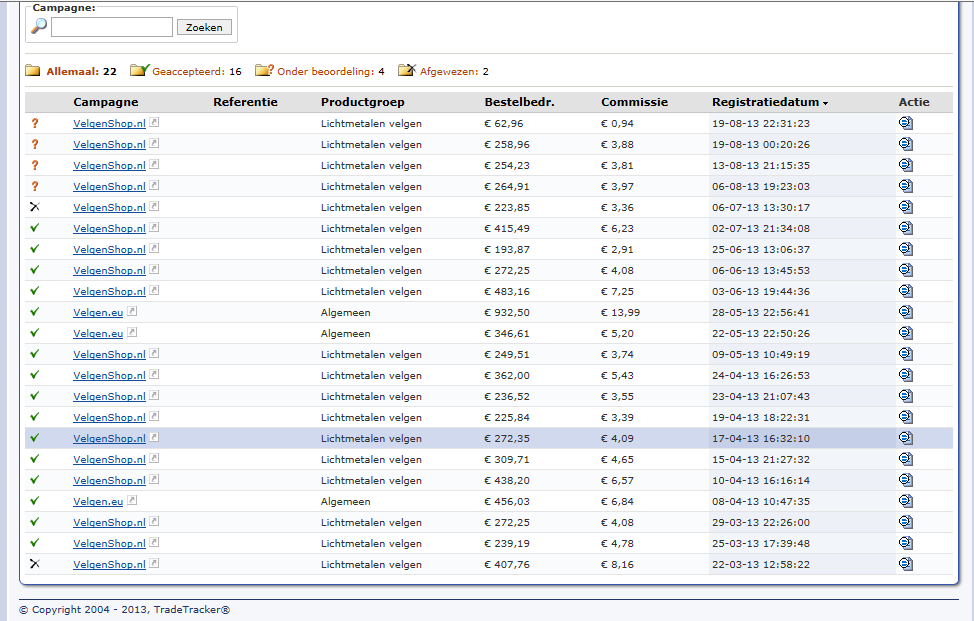974x621 pixels.
Task: Open action icon for 25-06-13 13:06:37 row
Action: pyautogui.click(x=906, y=249)
